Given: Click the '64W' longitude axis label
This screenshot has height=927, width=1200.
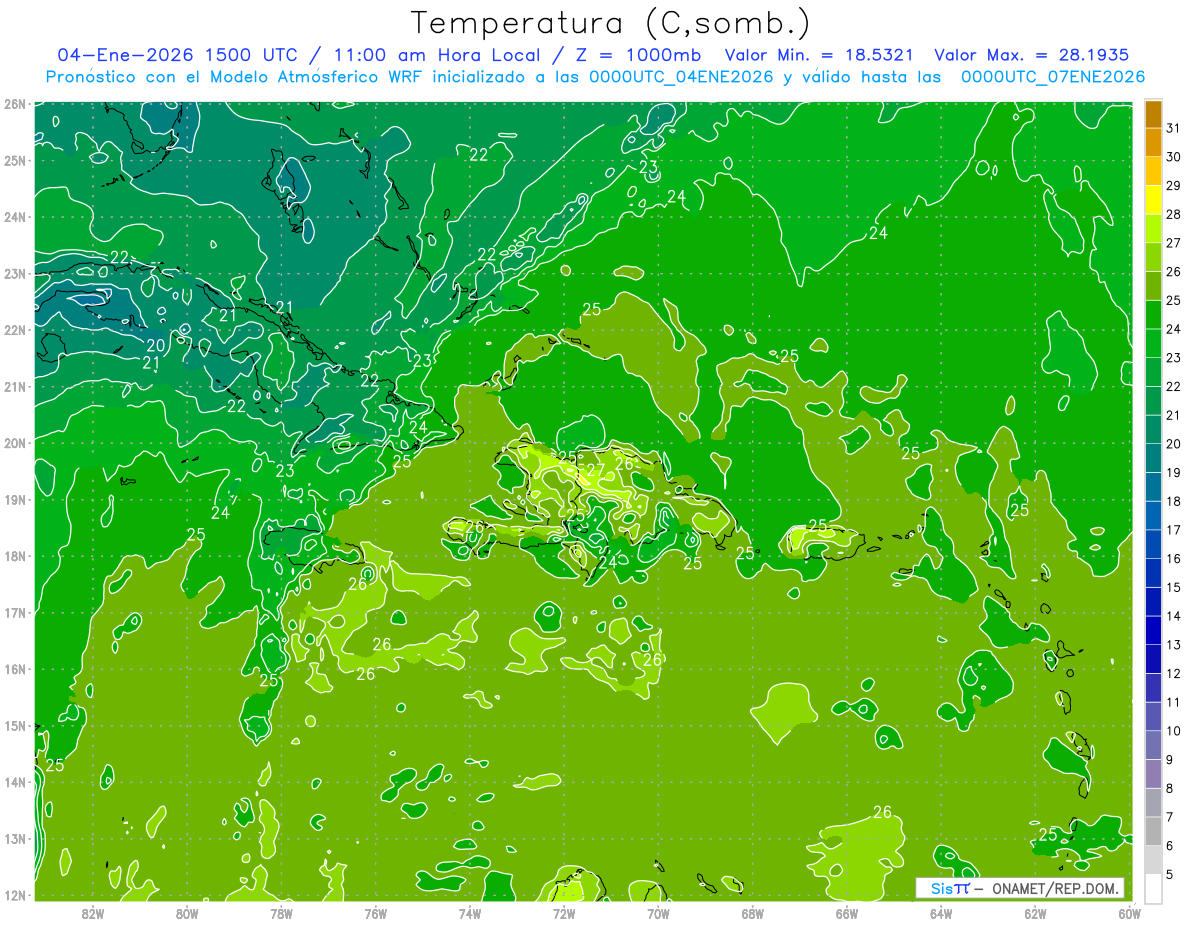Looking at the screenshot, I should pos(940,913).
